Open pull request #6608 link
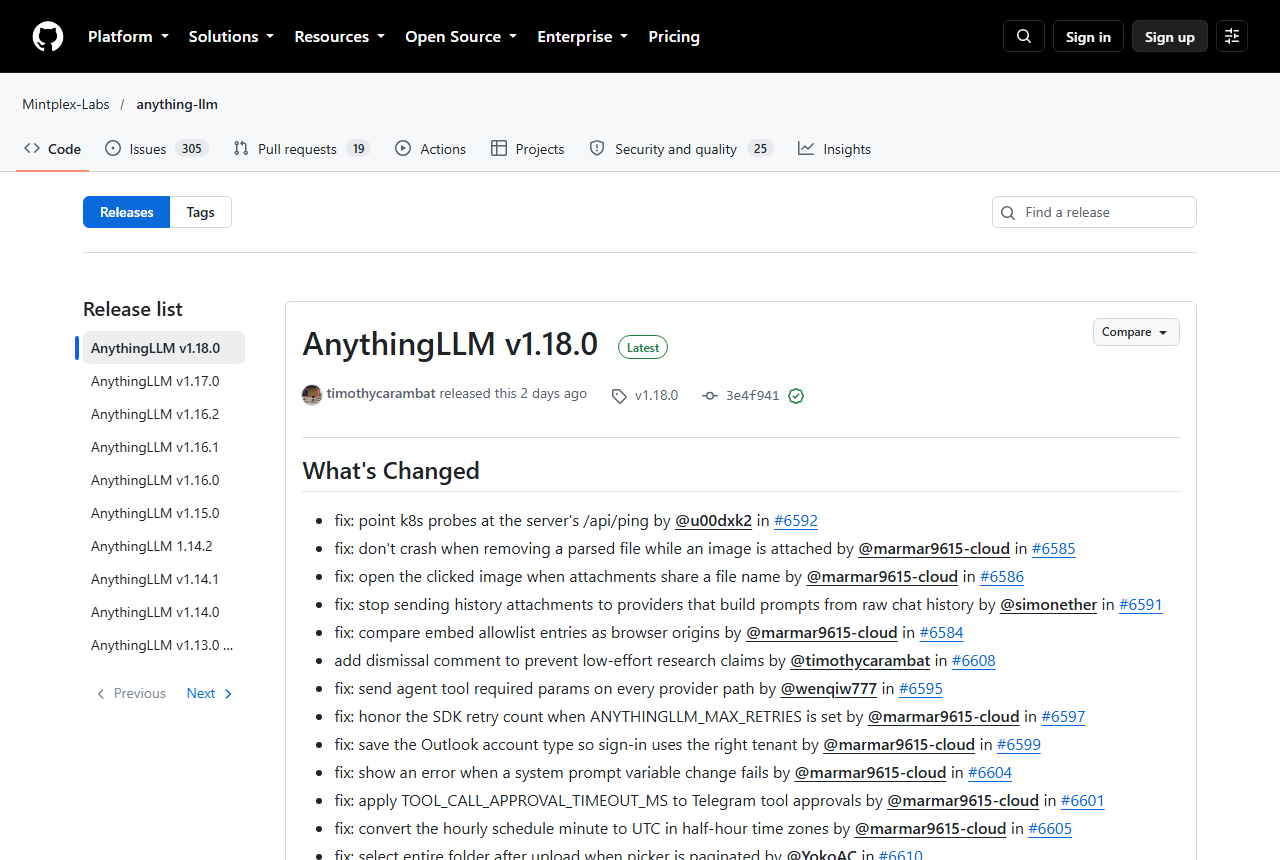Viewport: 1280px width, 860px height. [974, 660]
